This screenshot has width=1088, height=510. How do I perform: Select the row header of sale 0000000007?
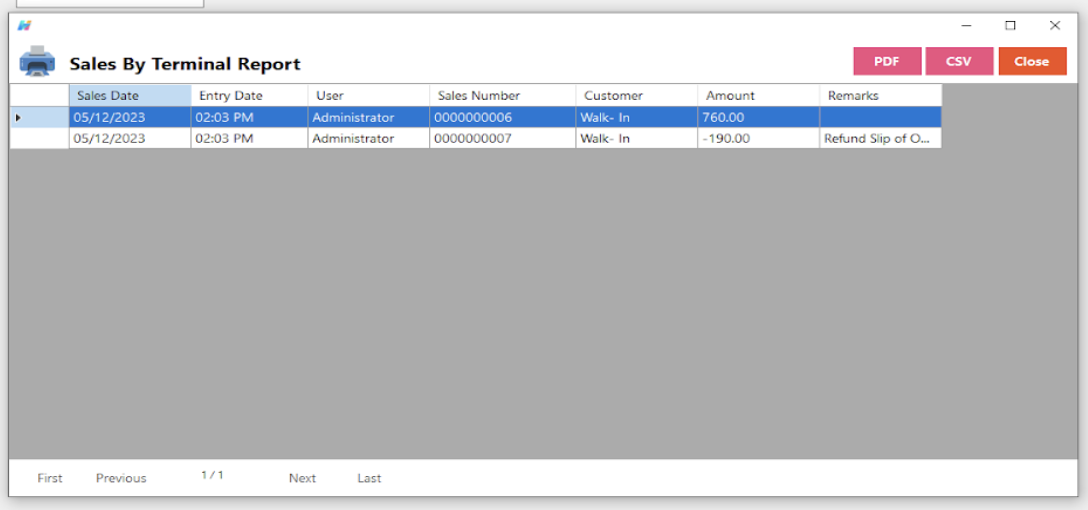39,138
